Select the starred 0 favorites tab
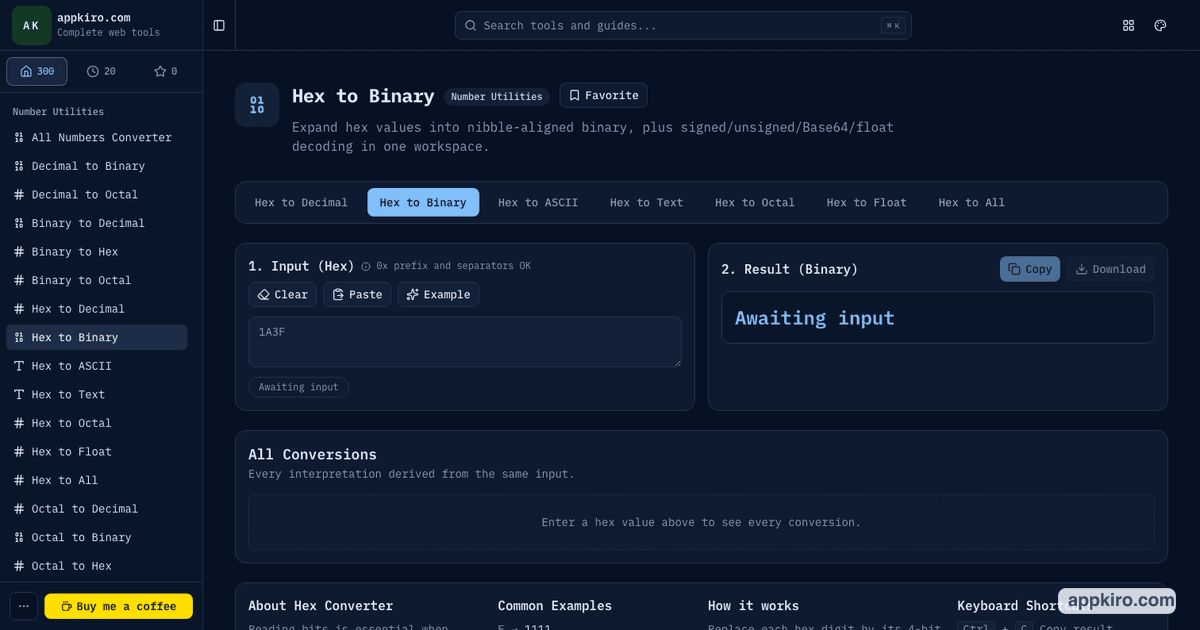The width and height of the screenshot is (1200, 630). pyautogui.click(x=165, y=71)
